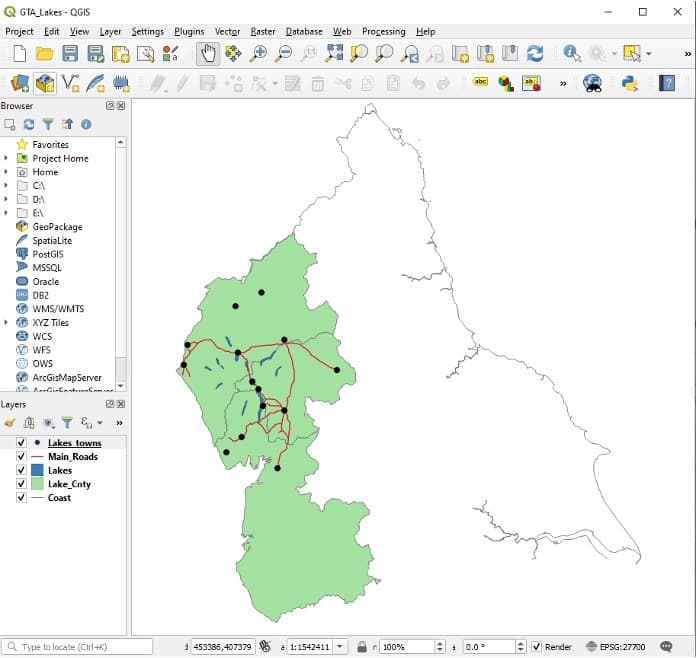Select the Pan Map hand tool
This screenshot has width=696, height=658.
click(207, 54)
